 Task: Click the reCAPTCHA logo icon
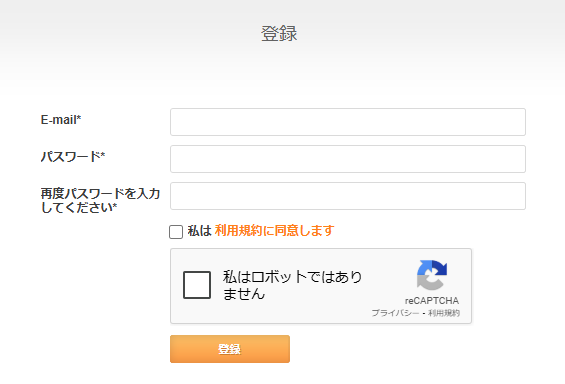point(432,275)
